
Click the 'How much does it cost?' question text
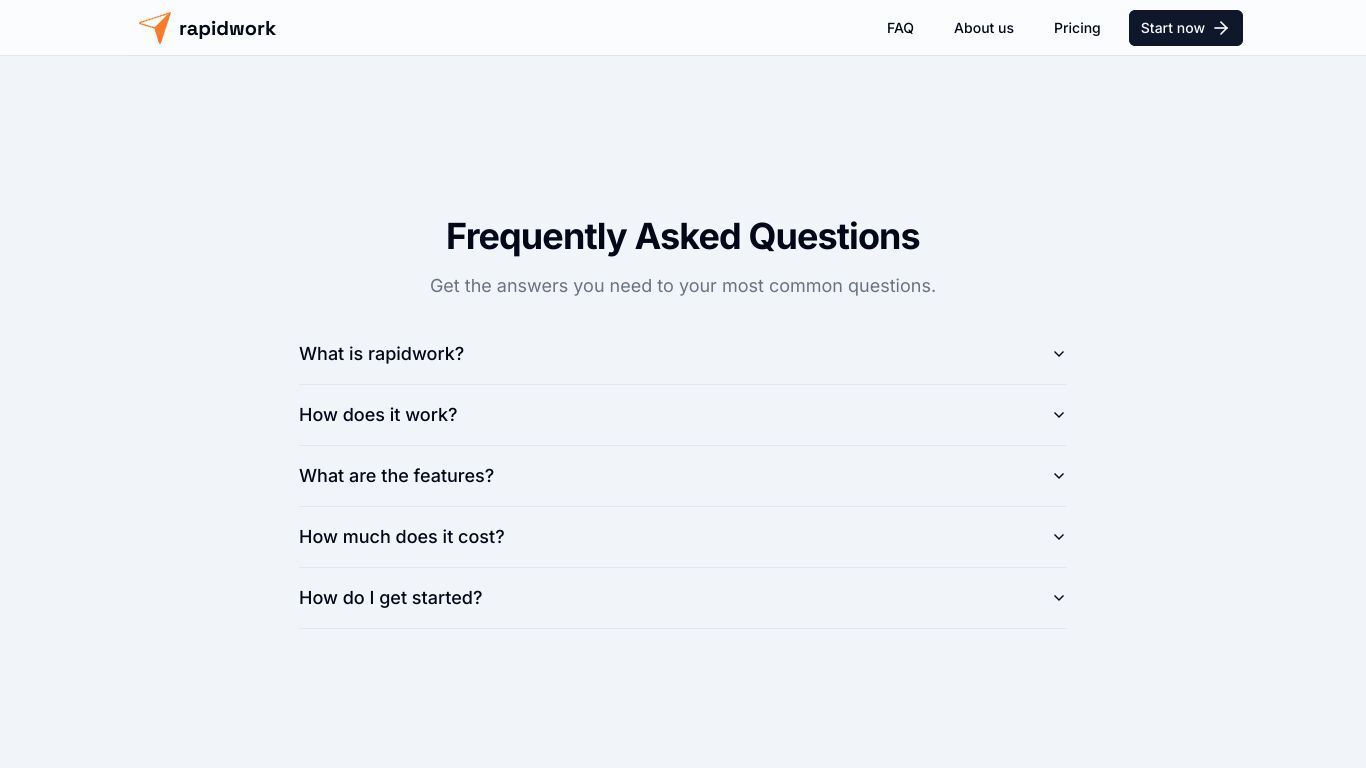click(401, 537)
